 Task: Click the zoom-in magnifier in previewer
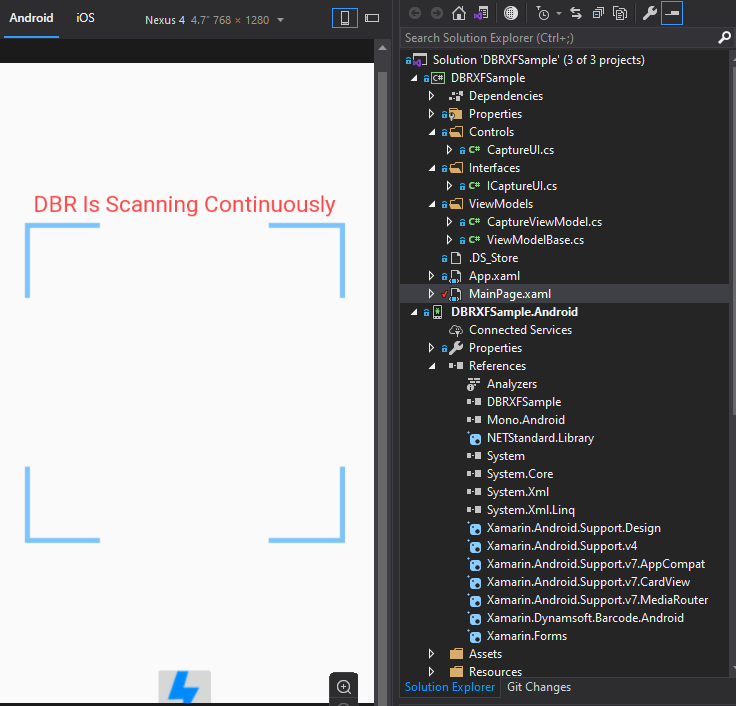tap(344, 687)
